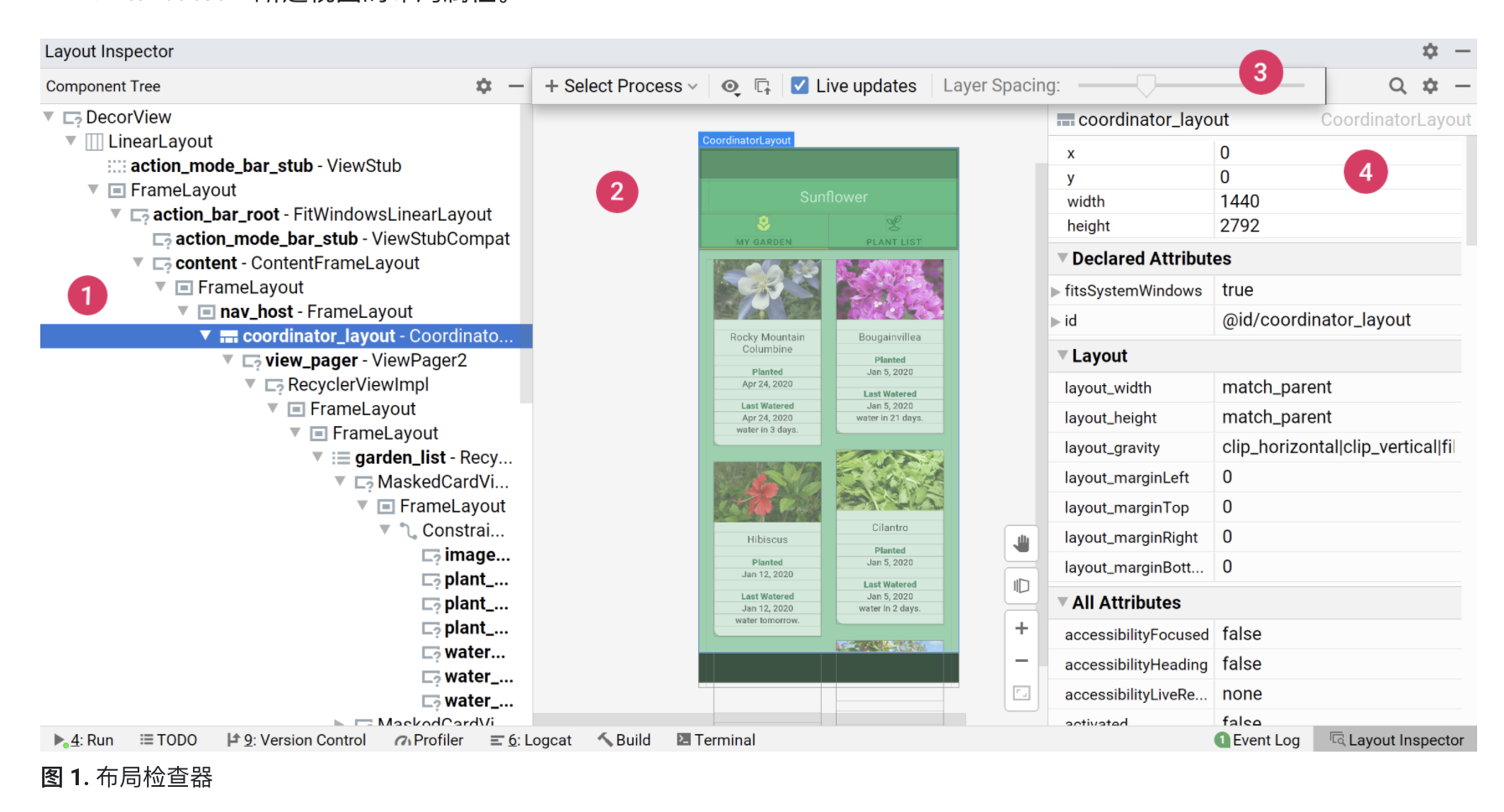Click the load overlay icon in toolbar
This screenshot has width=1504, height=812.
tap(762, 86)
